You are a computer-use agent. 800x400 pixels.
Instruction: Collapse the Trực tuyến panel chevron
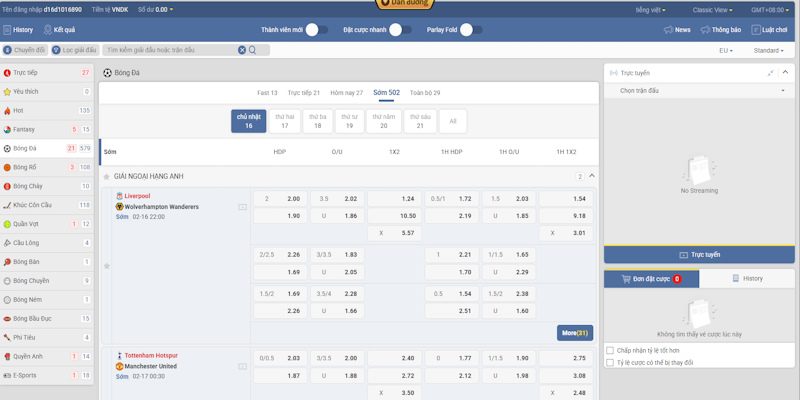(785, 72)
